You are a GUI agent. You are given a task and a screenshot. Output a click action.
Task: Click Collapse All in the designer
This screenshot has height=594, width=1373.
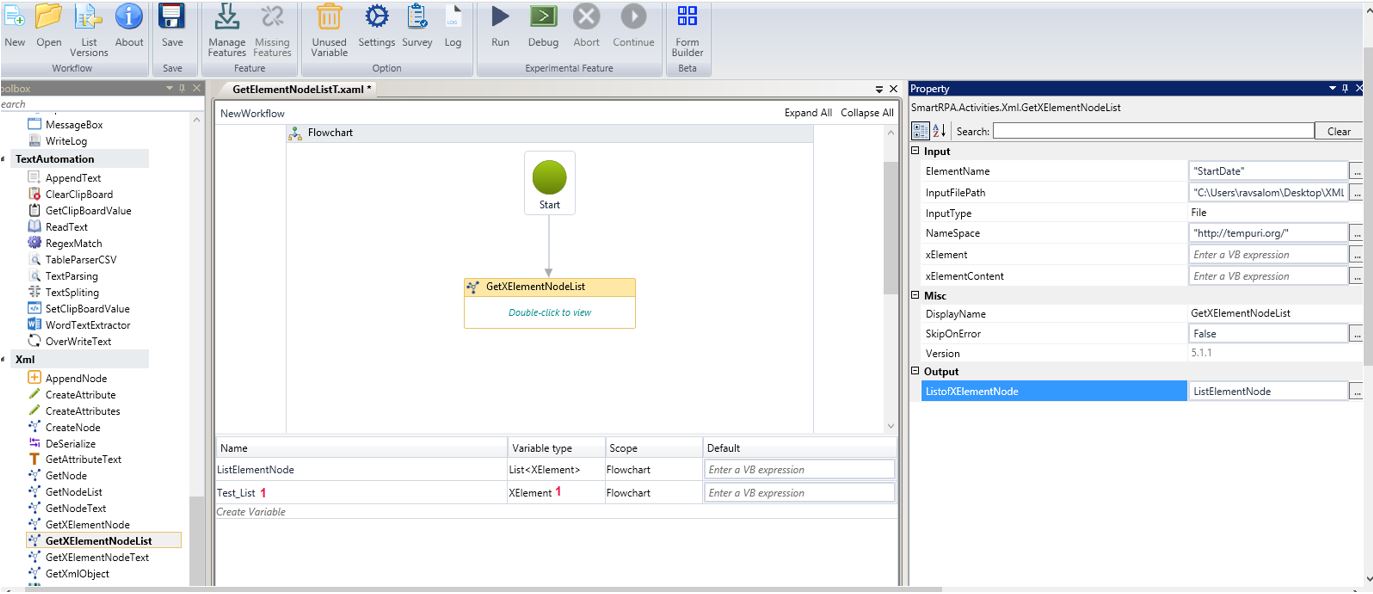tap(866, 113)
